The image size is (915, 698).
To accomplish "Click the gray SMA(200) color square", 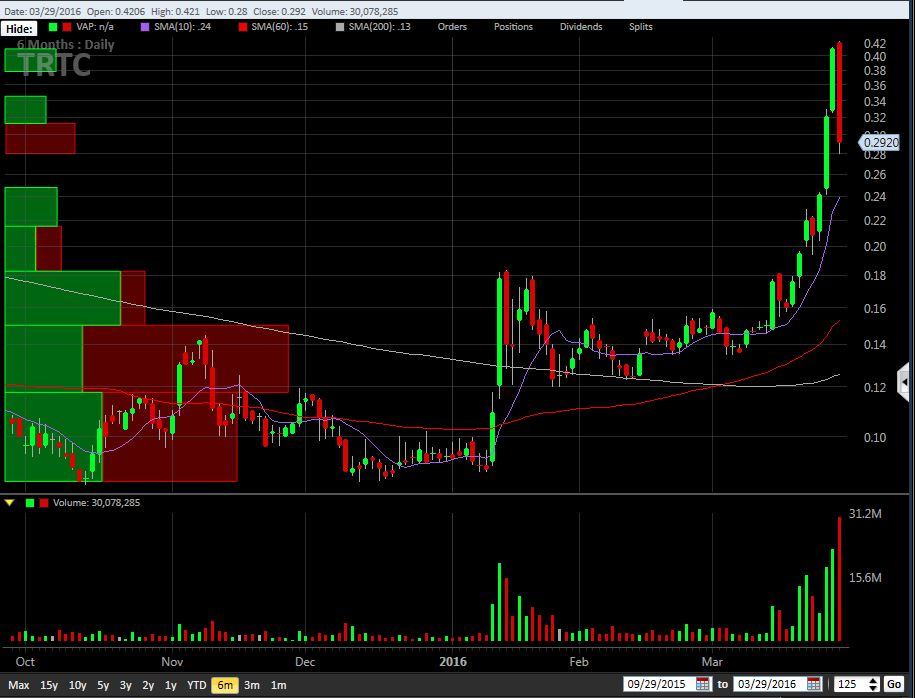I will [x=340, y=27].
